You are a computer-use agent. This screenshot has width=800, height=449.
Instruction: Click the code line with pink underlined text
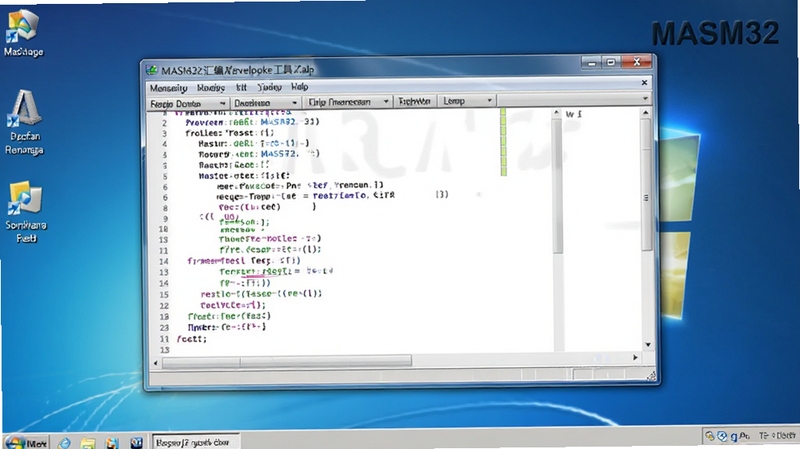click(276, 271)
